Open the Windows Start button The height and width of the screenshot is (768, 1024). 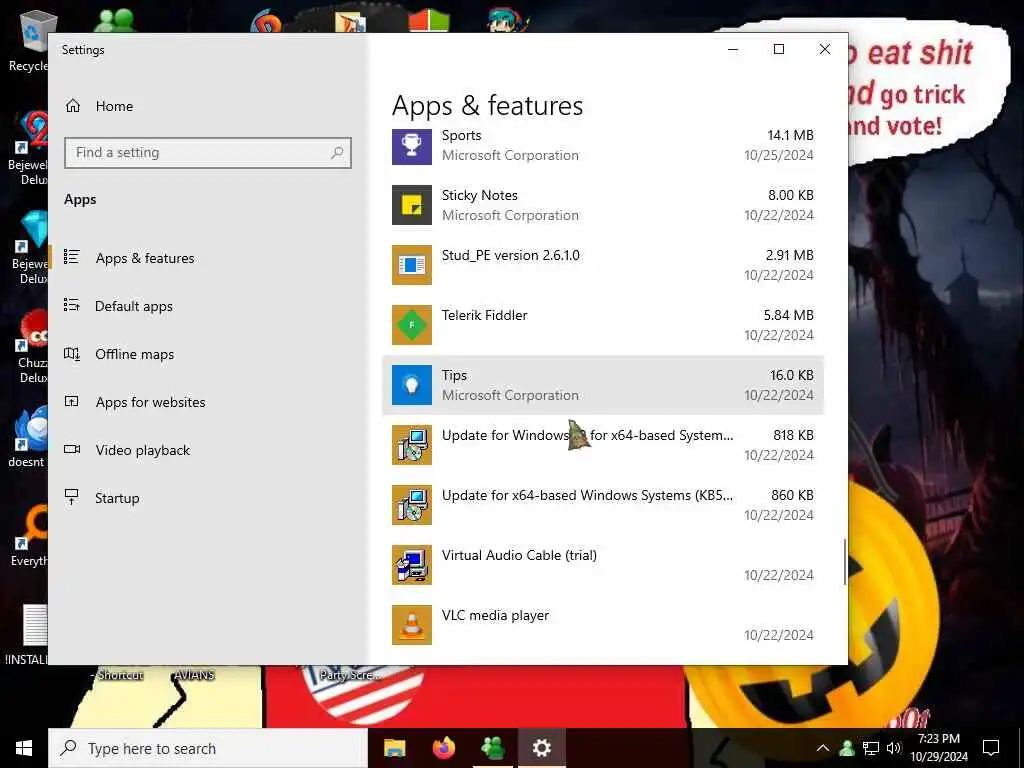pyautogui.click(x=24, y=748)
